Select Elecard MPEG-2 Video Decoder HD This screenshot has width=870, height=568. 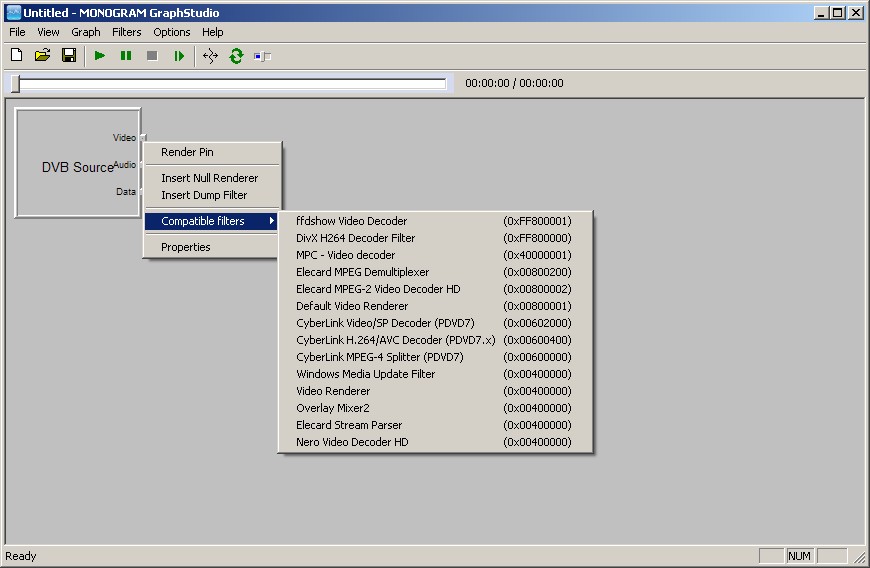(436, 289)
